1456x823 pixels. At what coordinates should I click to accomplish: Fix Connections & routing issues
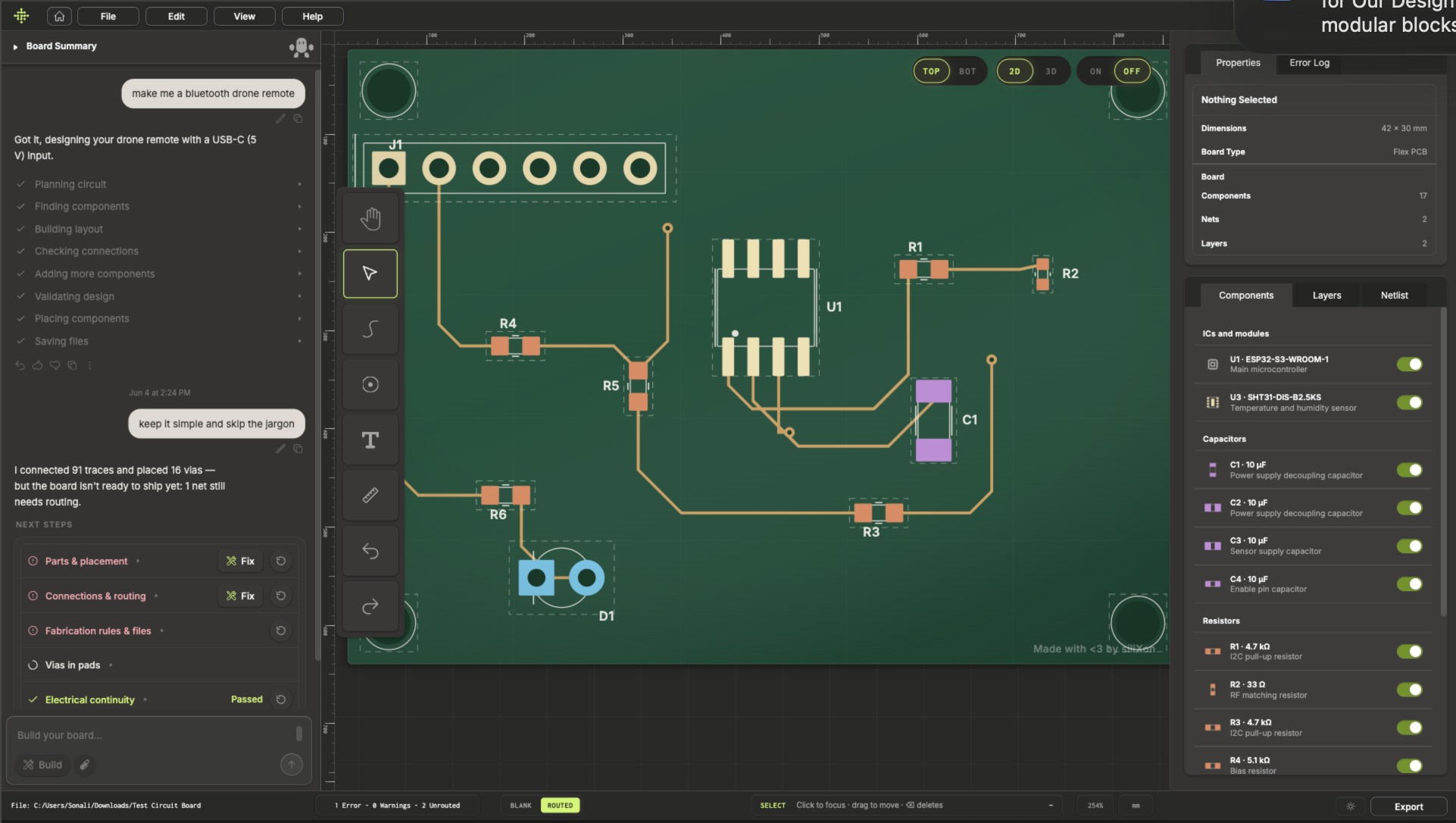(241, 596)
